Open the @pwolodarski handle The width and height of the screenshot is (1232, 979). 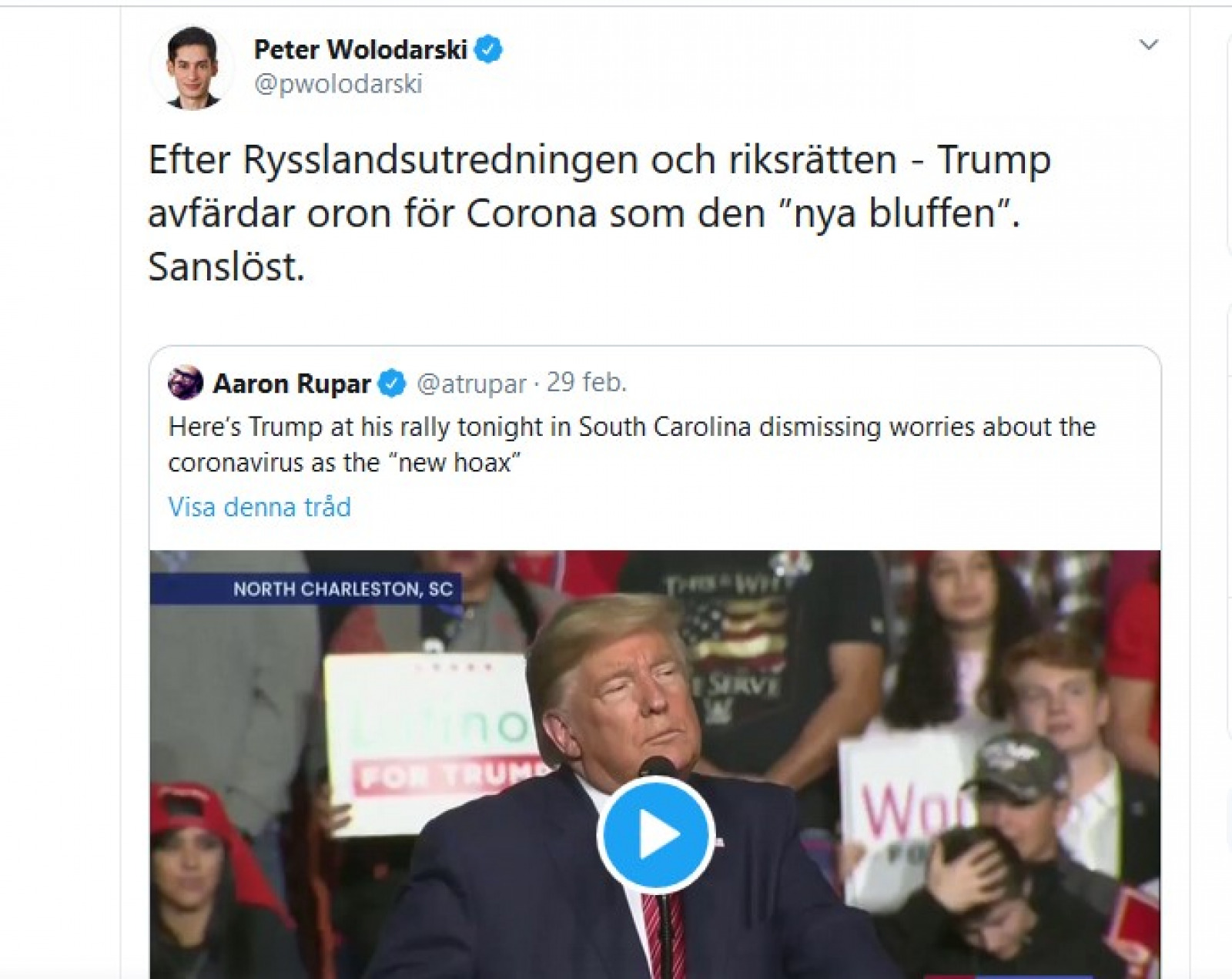pyautogui.click(x=338, y=83)
